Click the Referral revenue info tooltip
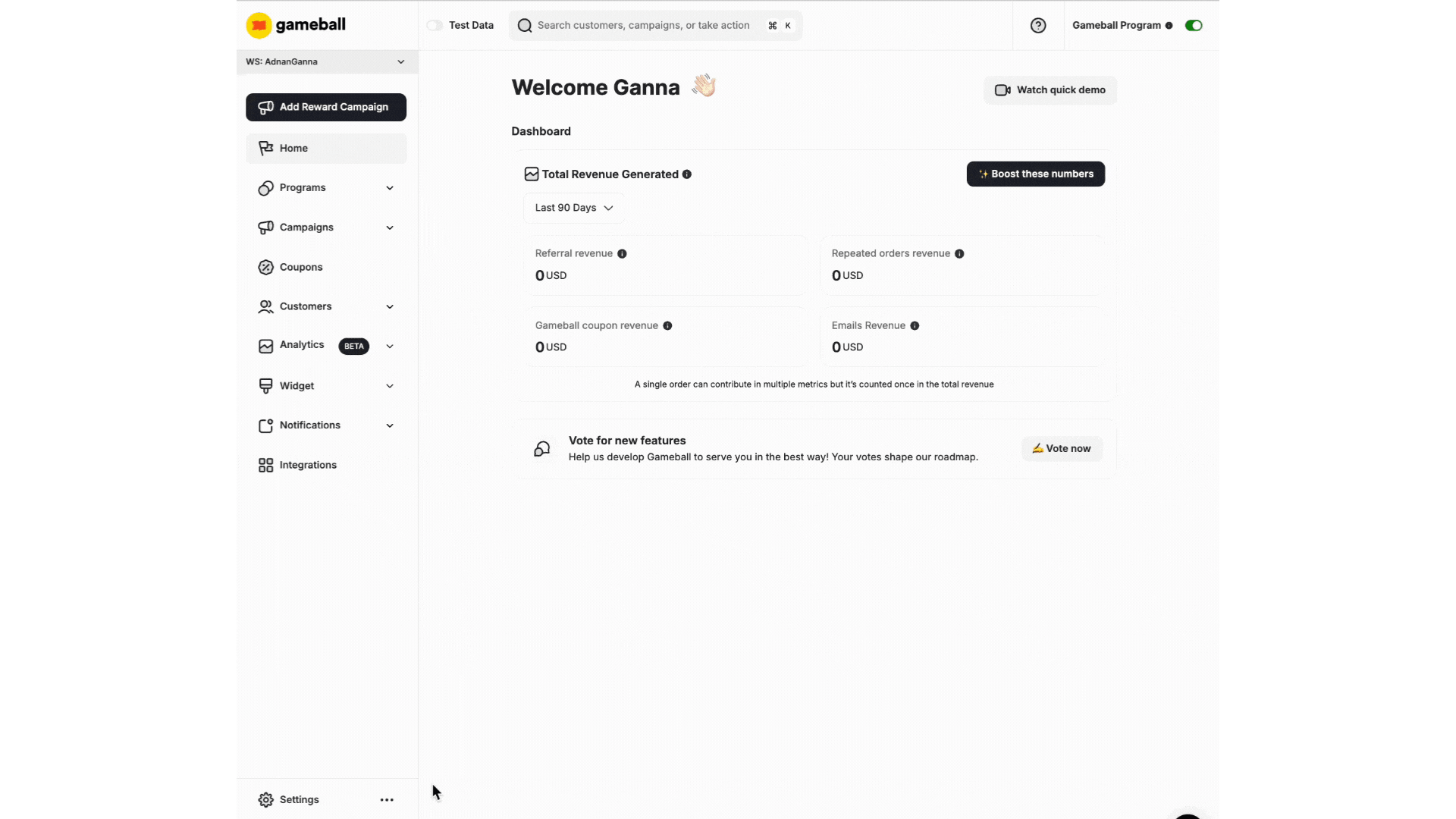This screenshot has height=819, width=1456. (622, 253)
